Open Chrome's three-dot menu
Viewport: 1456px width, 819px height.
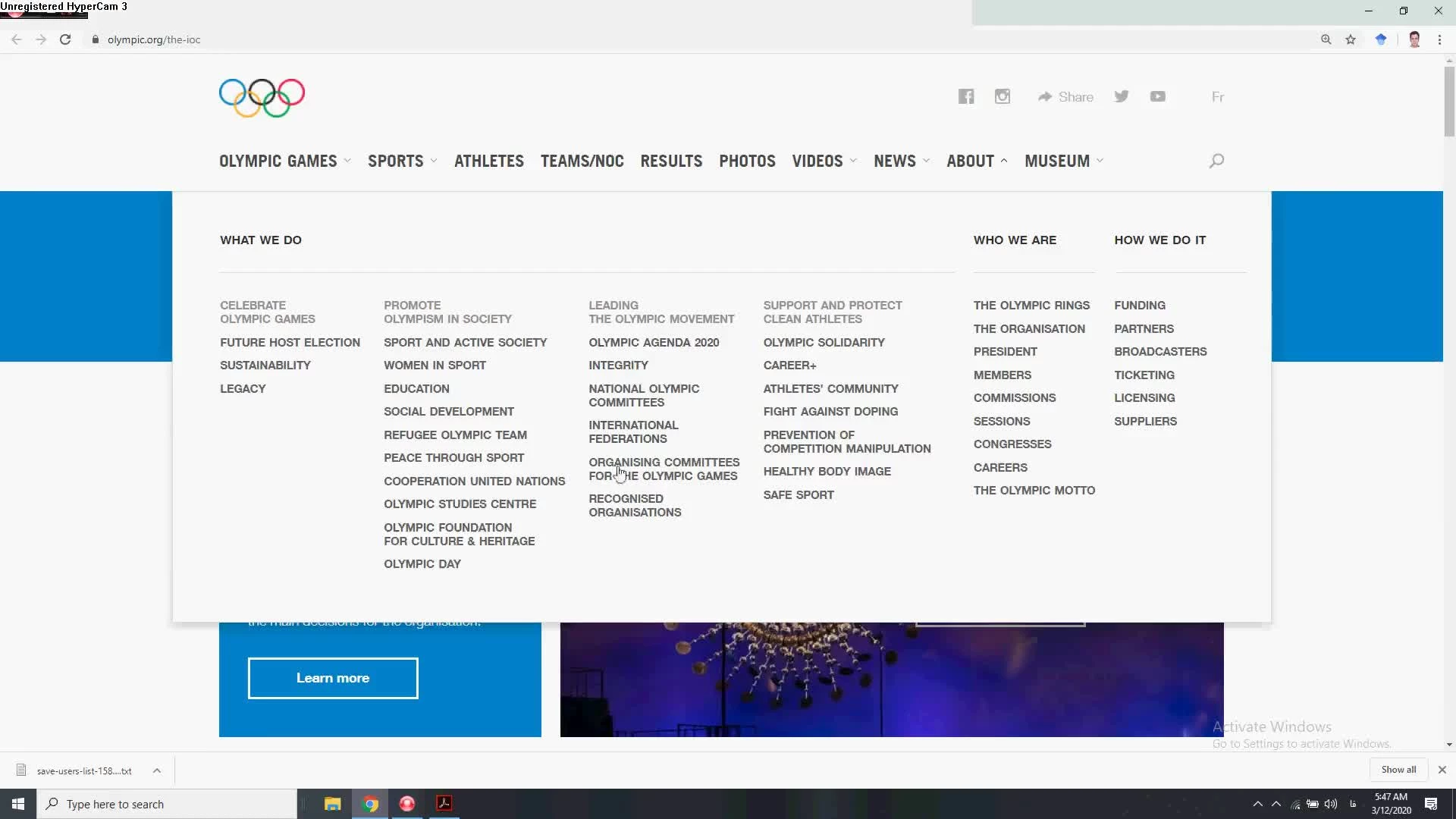pos(1439,39)
